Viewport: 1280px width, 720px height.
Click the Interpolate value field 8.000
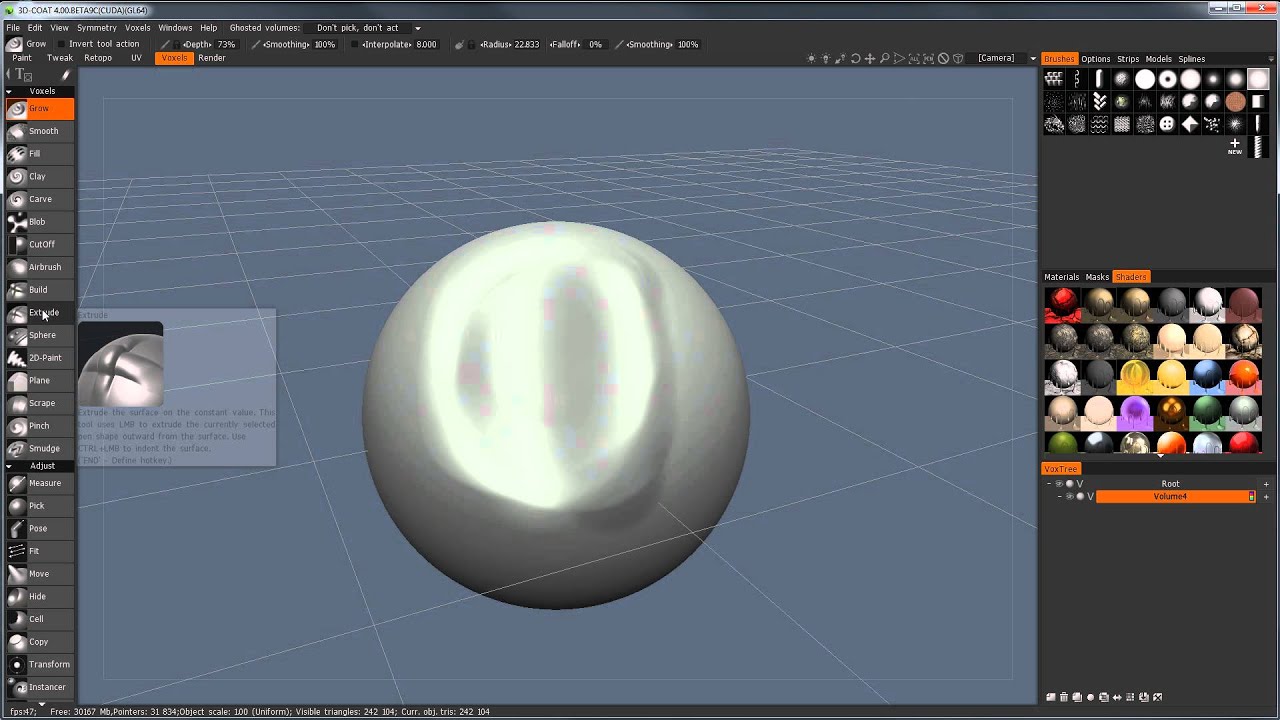(426, 45)
